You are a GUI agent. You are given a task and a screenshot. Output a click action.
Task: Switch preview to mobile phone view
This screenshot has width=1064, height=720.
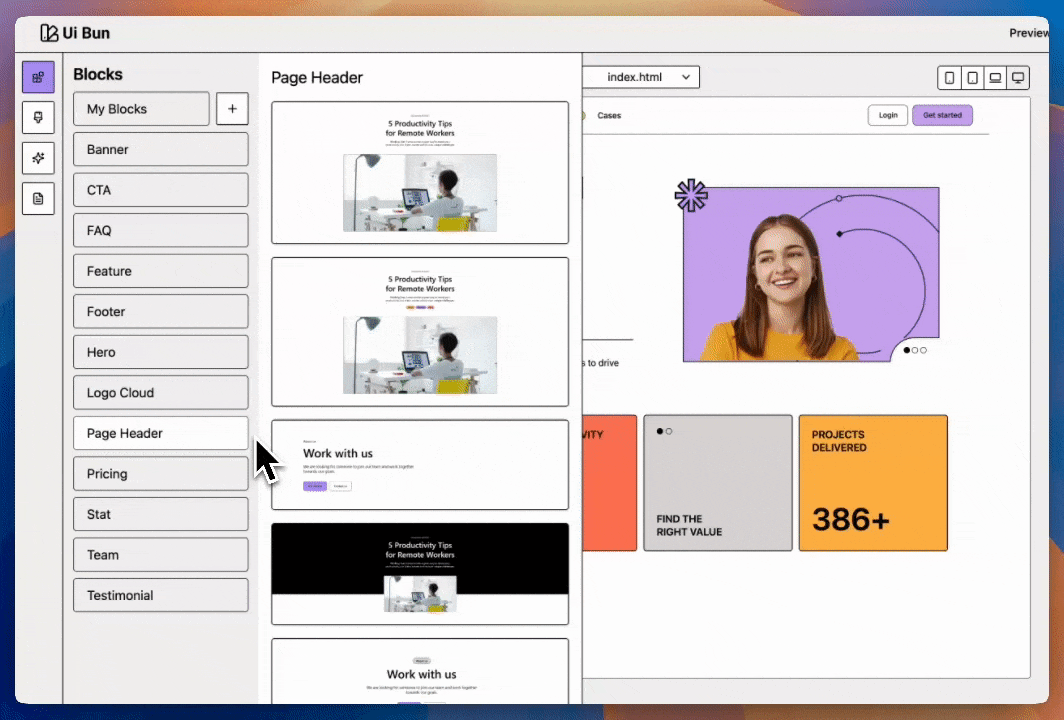point(949,77)
